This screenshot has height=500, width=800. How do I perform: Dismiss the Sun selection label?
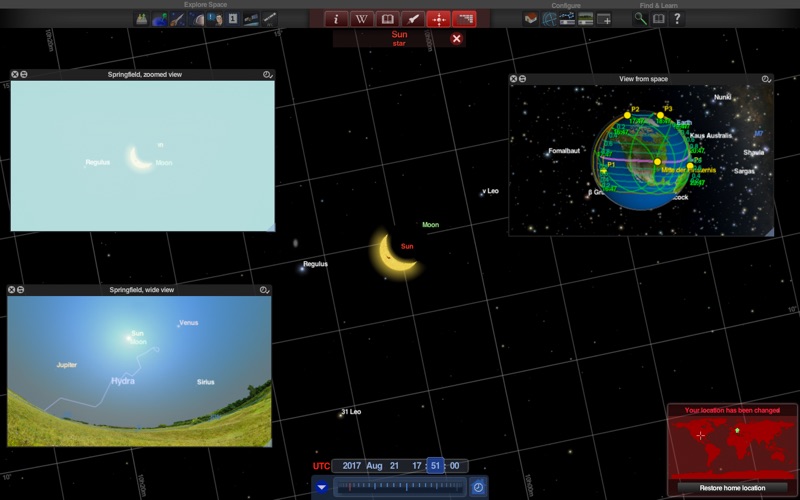click(457, 39)
